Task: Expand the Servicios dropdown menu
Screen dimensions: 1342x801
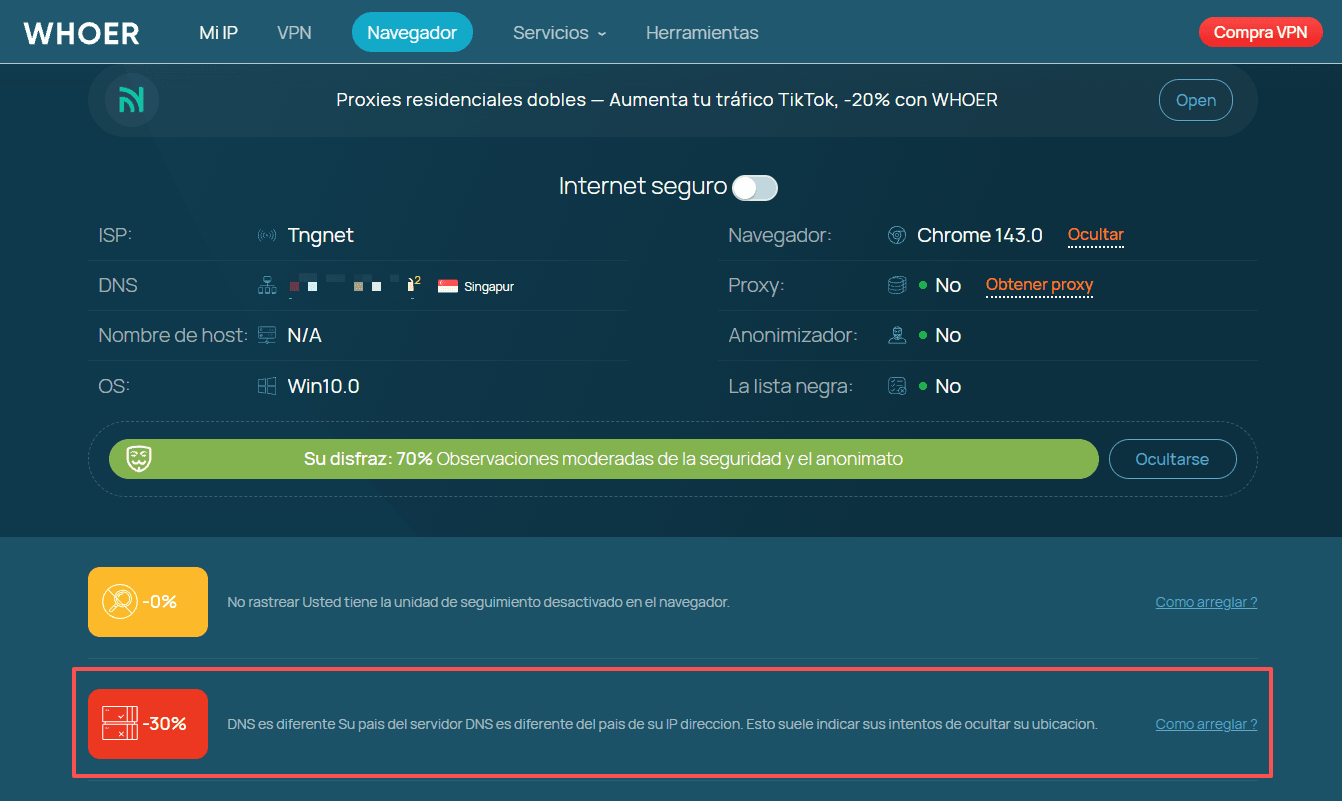Action: coord(559,33)
